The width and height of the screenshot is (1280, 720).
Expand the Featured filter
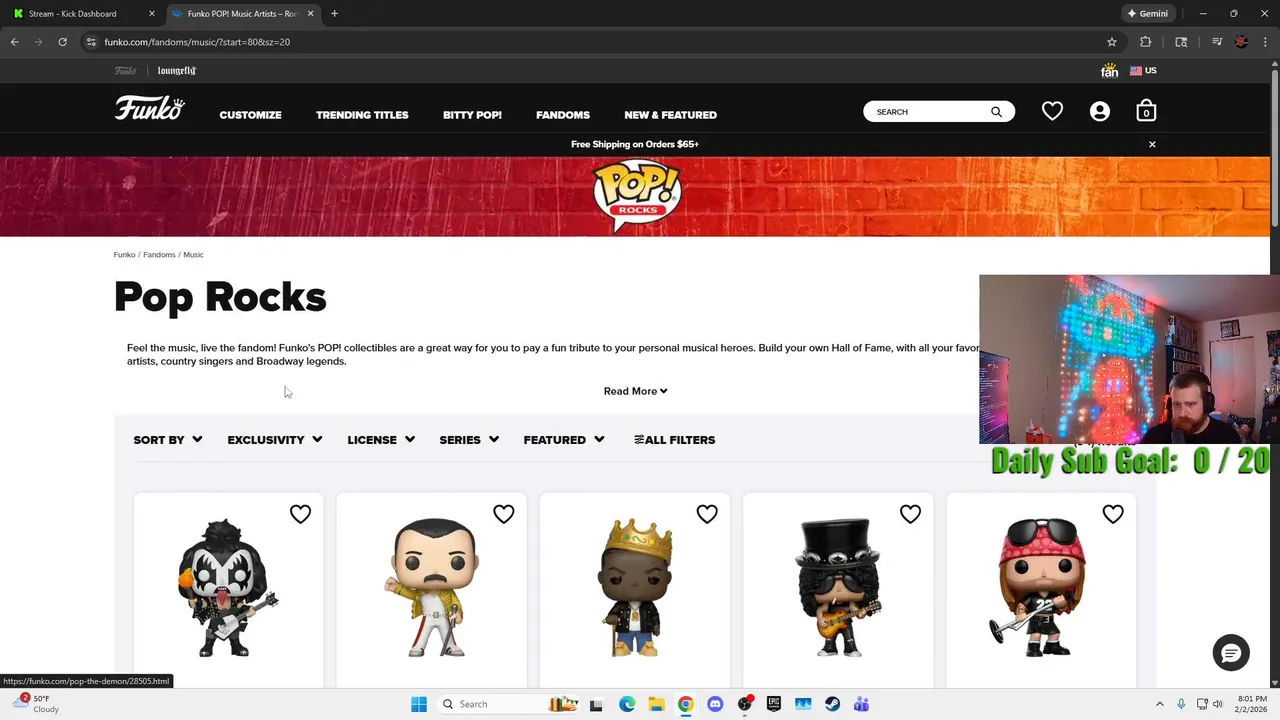(564, 440)
